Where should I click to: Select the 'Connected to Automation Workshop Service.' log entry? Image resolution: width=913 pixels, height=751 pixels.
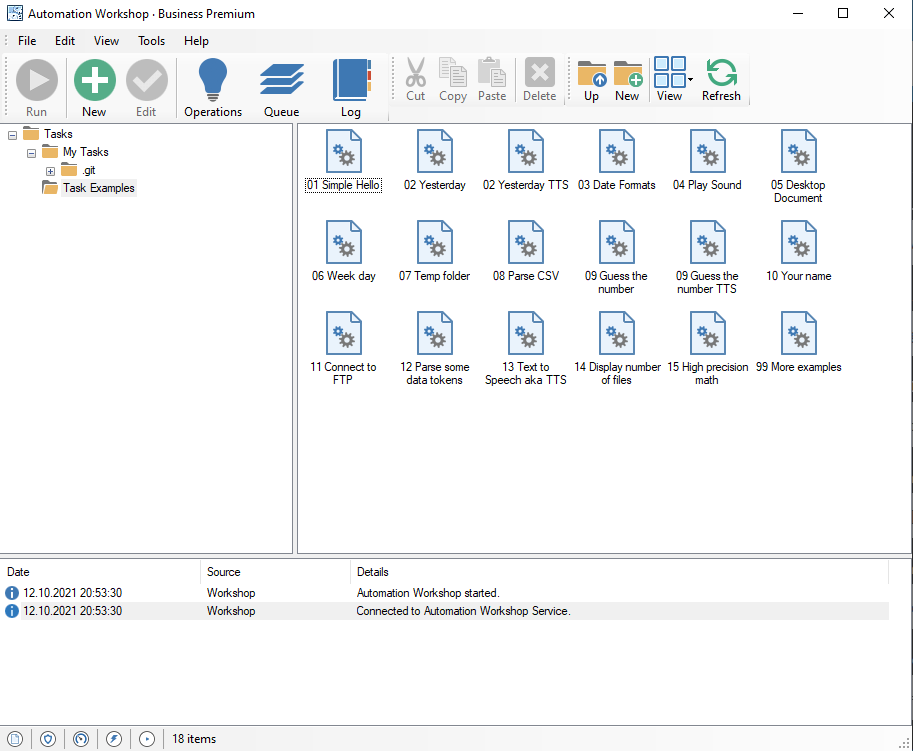(446, 611)
